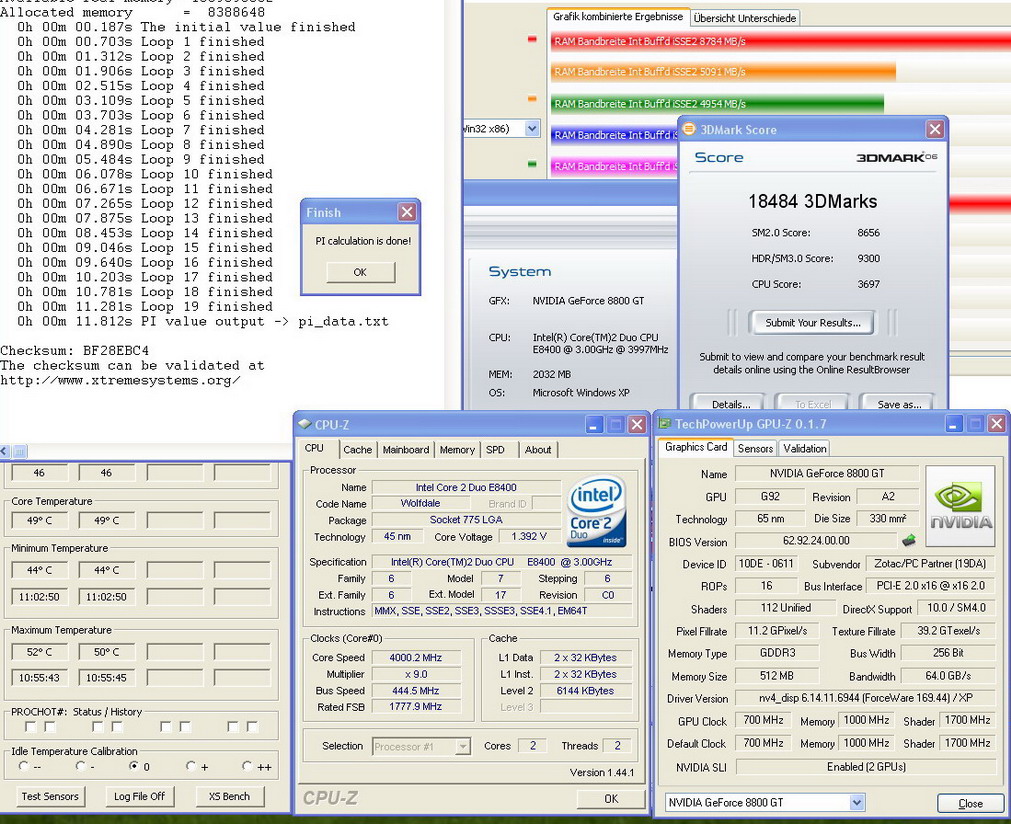
Task: Click OK button in CPU-Z
Action: click(x=611, y=798)
